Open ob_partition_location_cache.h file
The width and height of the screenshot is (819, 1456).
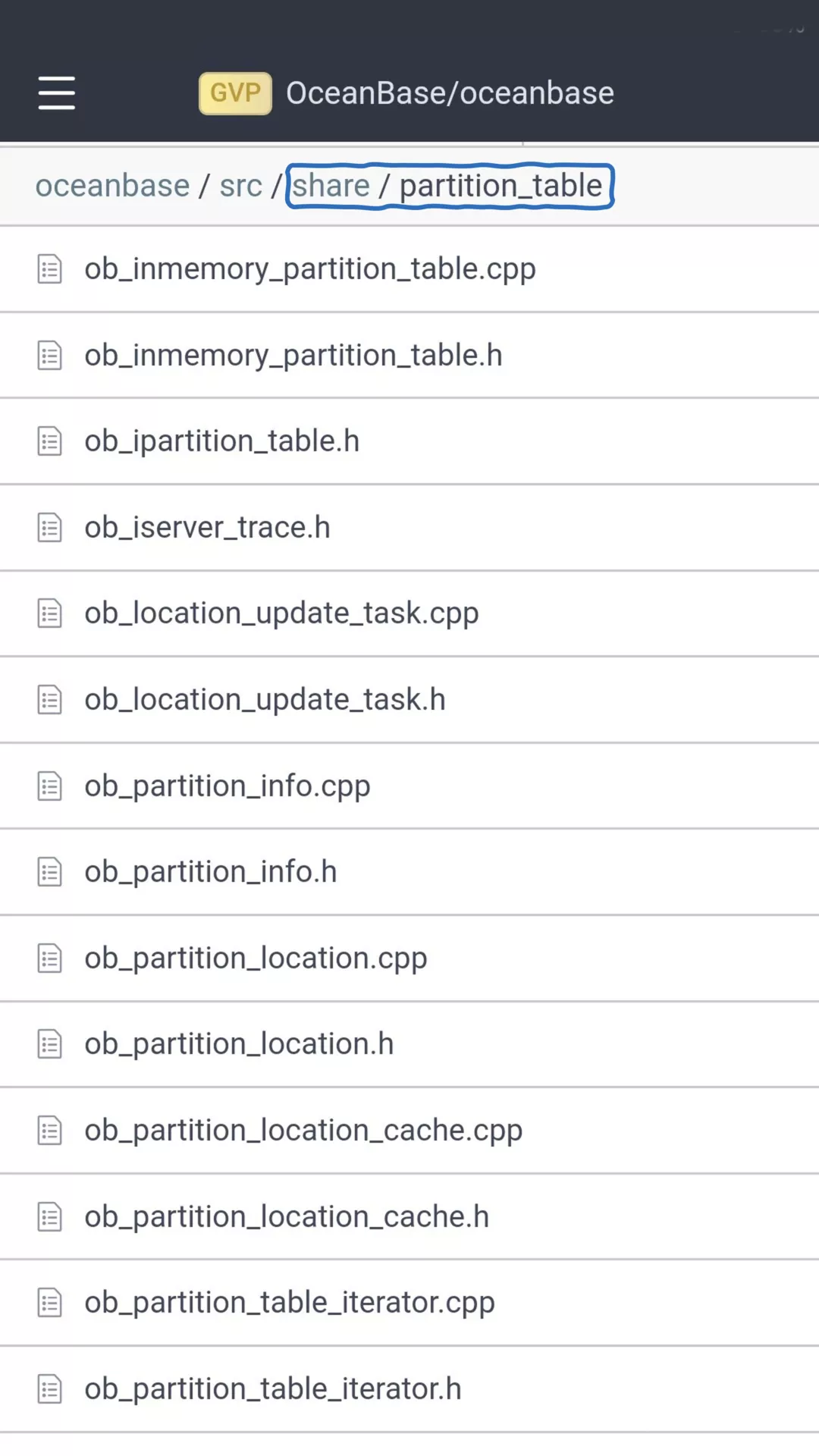click(x=287, y=1217)
